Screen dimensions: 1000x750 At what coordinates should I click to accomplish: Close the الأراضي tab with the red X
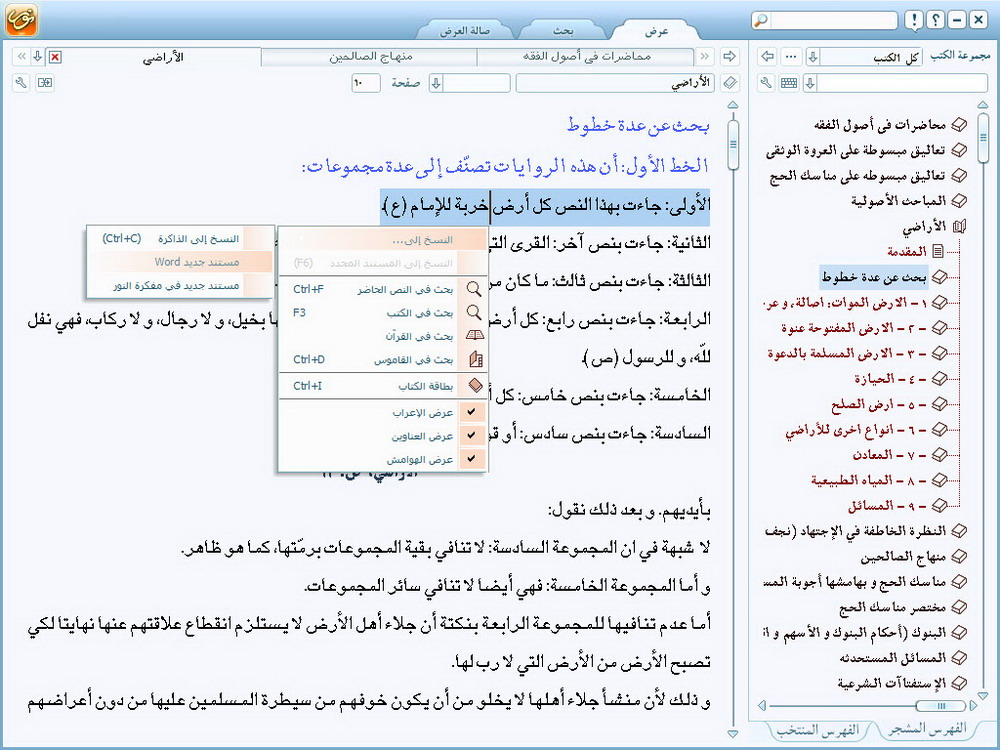point(55,57)
